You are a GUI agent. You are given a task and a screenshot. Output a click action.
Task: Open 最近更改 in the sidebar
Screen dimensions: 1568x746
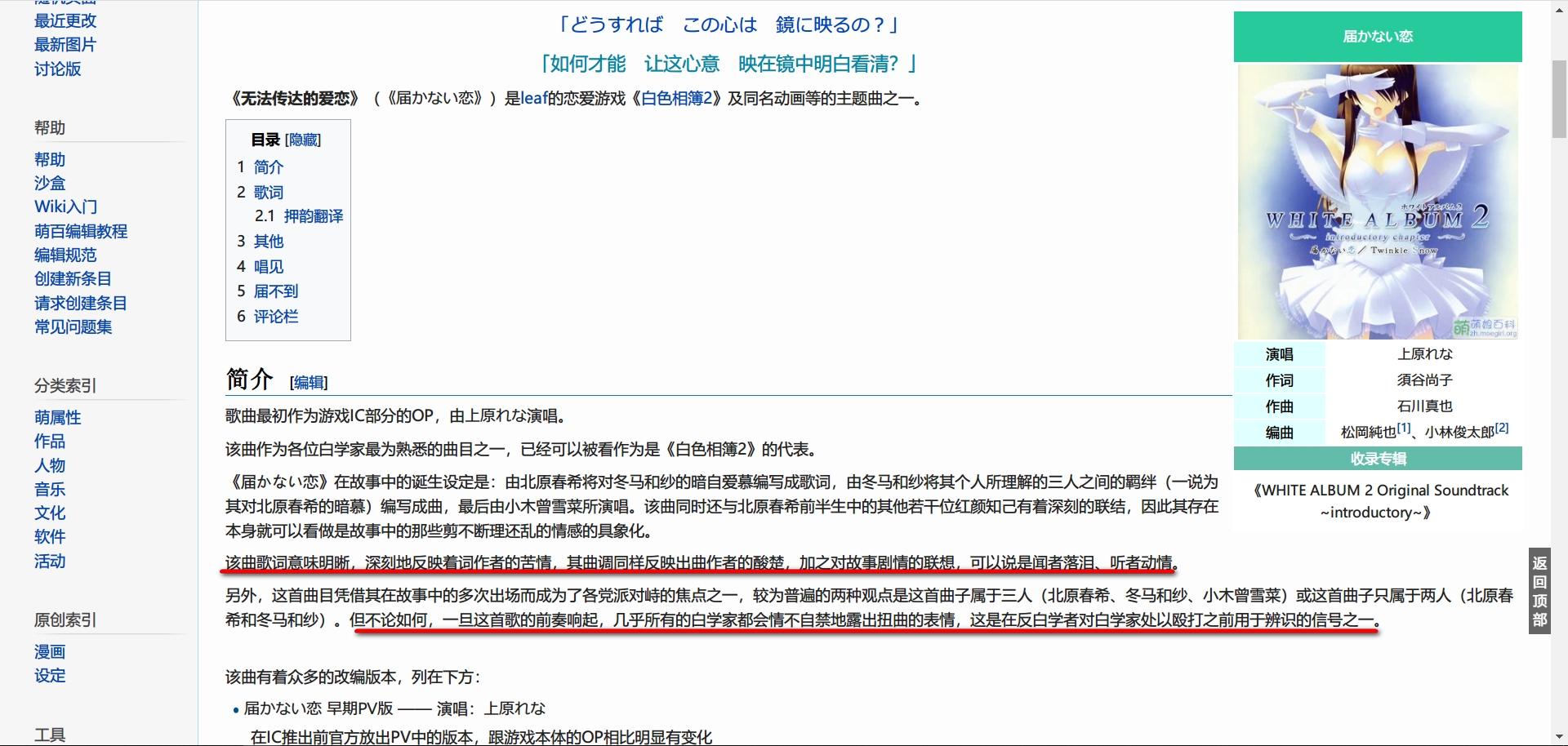(65, 21)
